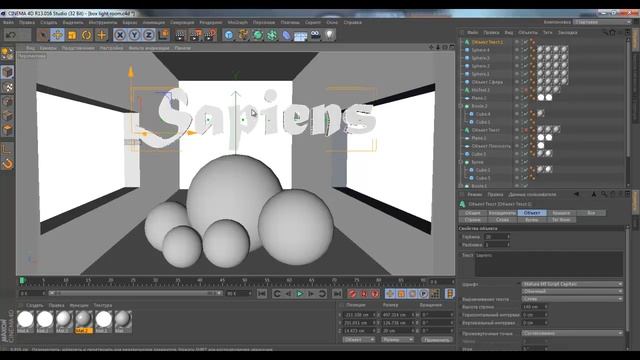Screen dimensions: 640x360
Task: Open the Объект coordinate mode dropdown
Action: tap(359, 340)
